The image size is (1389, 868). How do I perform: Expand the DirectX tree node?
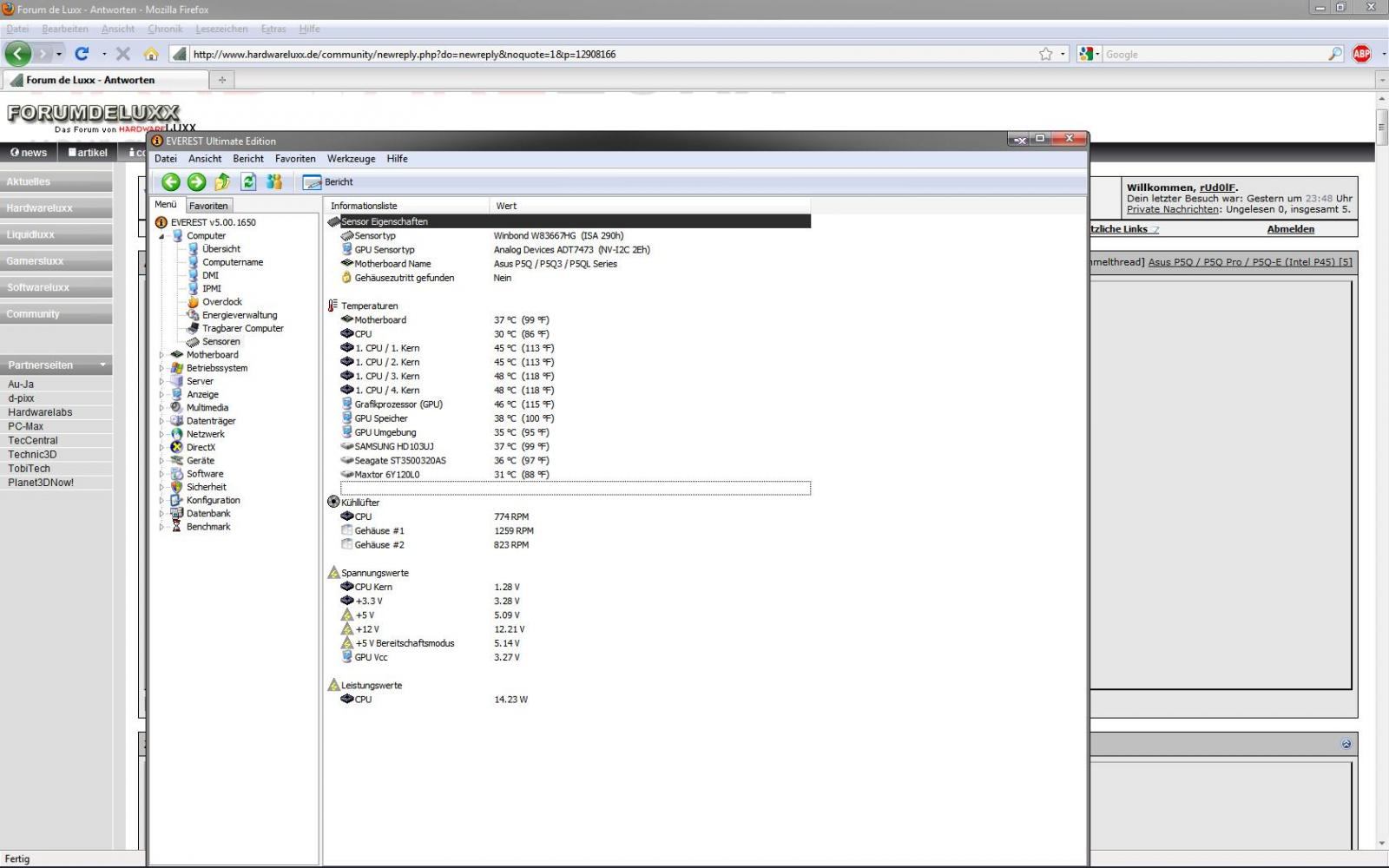pos(161,448)
